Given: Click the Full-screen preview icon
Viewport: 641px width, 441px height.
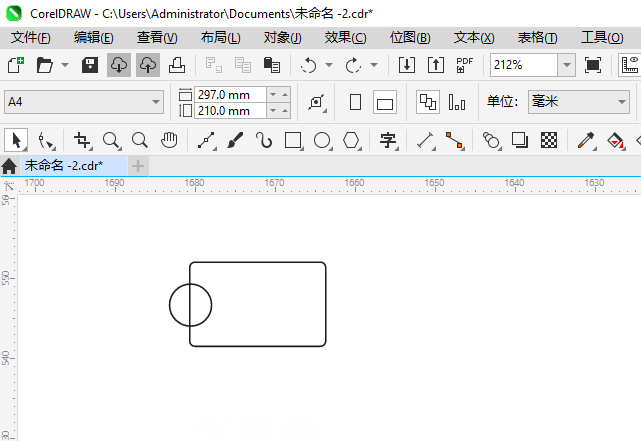Looking at the screenshot, I should [593, 65].
